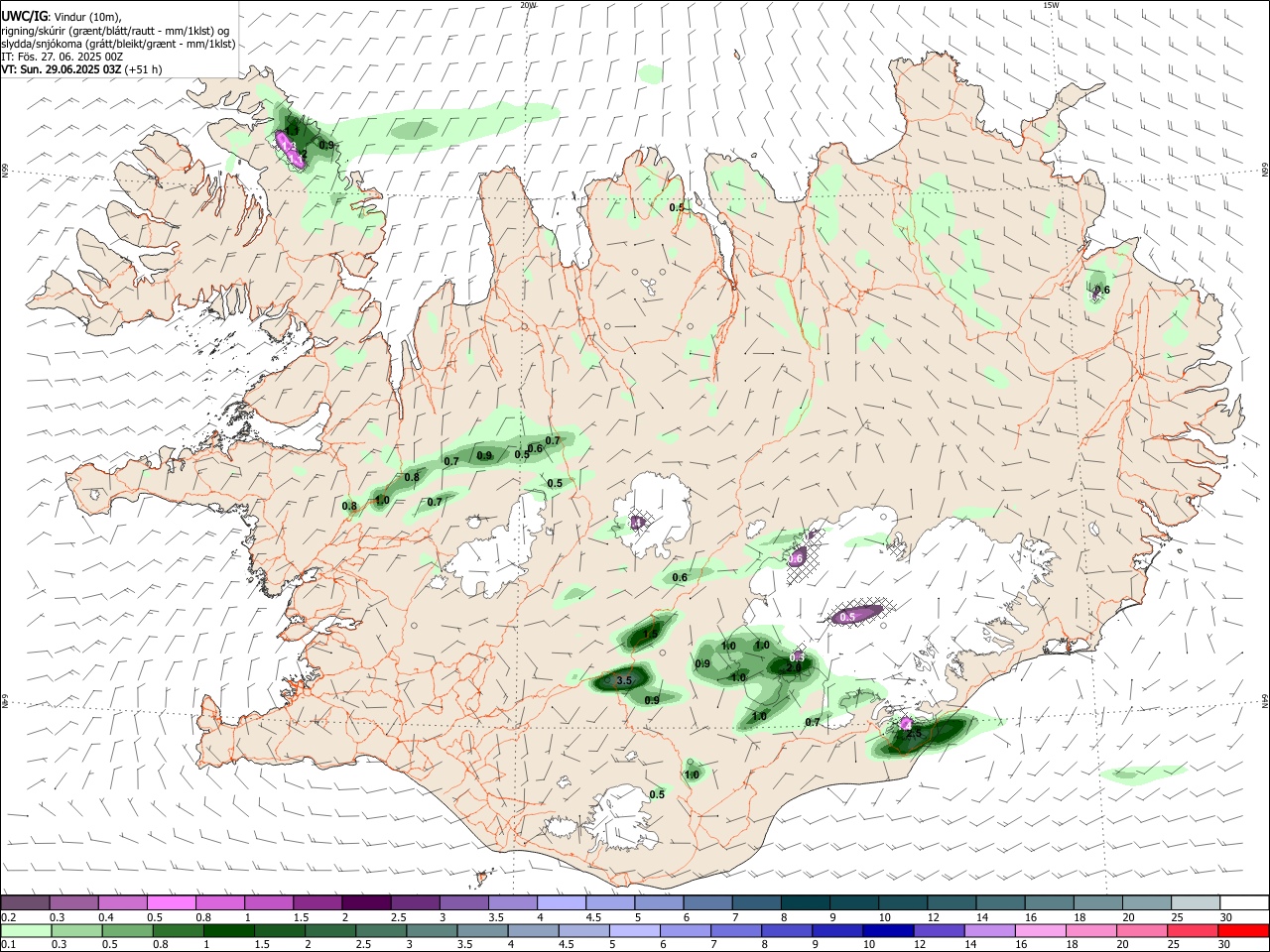The height and width of the screenshot is (952, 1270).
Task: Pick the crimson 25 swatch in bottom legend row
Action: 1193,931
